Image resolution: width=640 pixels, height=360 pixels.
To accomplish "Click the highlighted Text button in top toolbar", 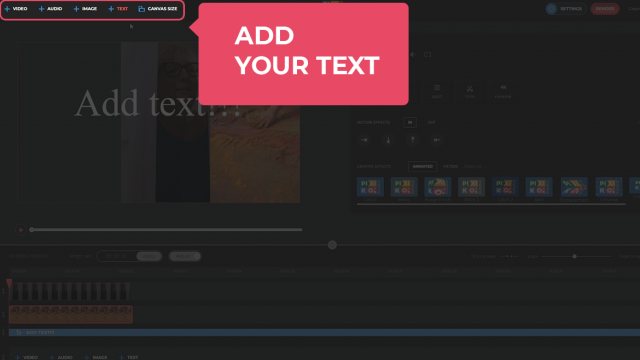I will click(x=118, y=9).
